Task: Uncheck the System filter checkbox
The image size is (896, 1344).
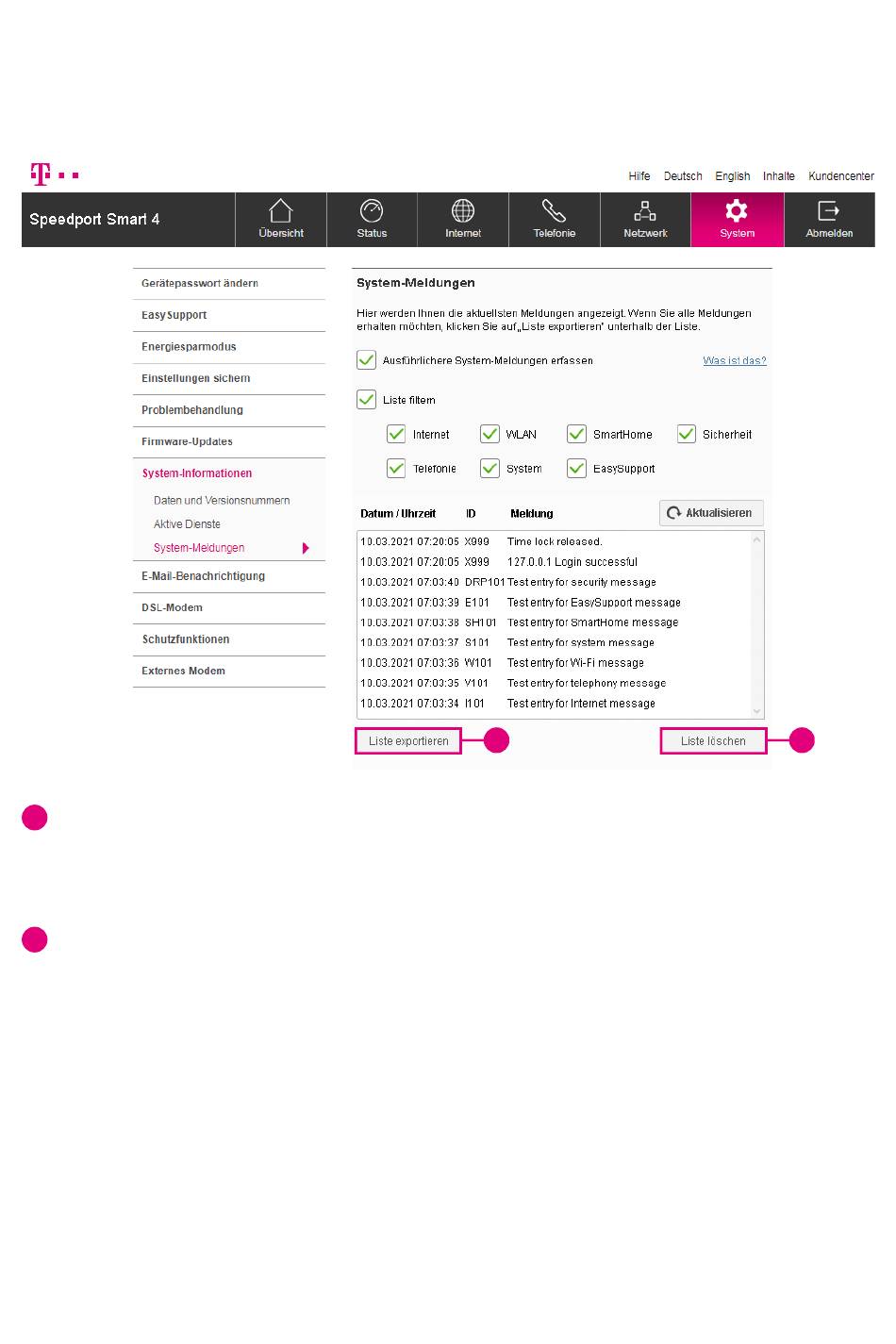Action: 489,468
